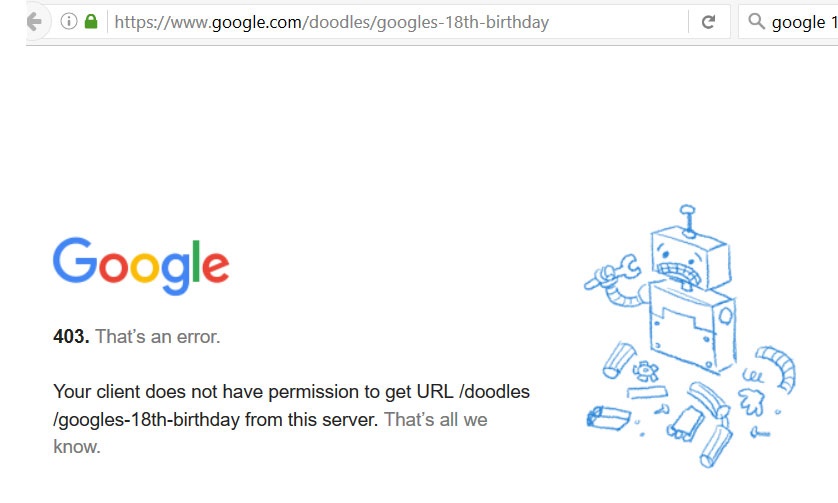This screenshot has width=838, height=503.
Task: Click the bold 403 error code
Action: 72,337
